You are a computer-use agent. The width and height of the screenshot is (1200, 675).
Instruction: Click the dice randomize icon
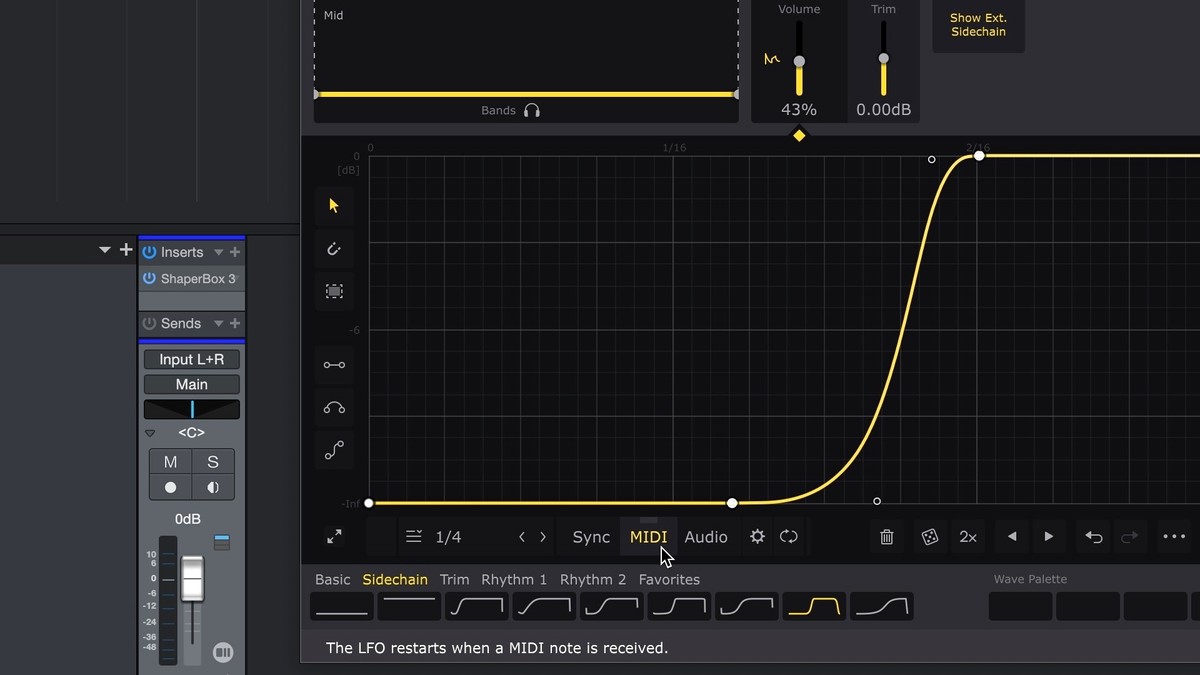(929, 537)
